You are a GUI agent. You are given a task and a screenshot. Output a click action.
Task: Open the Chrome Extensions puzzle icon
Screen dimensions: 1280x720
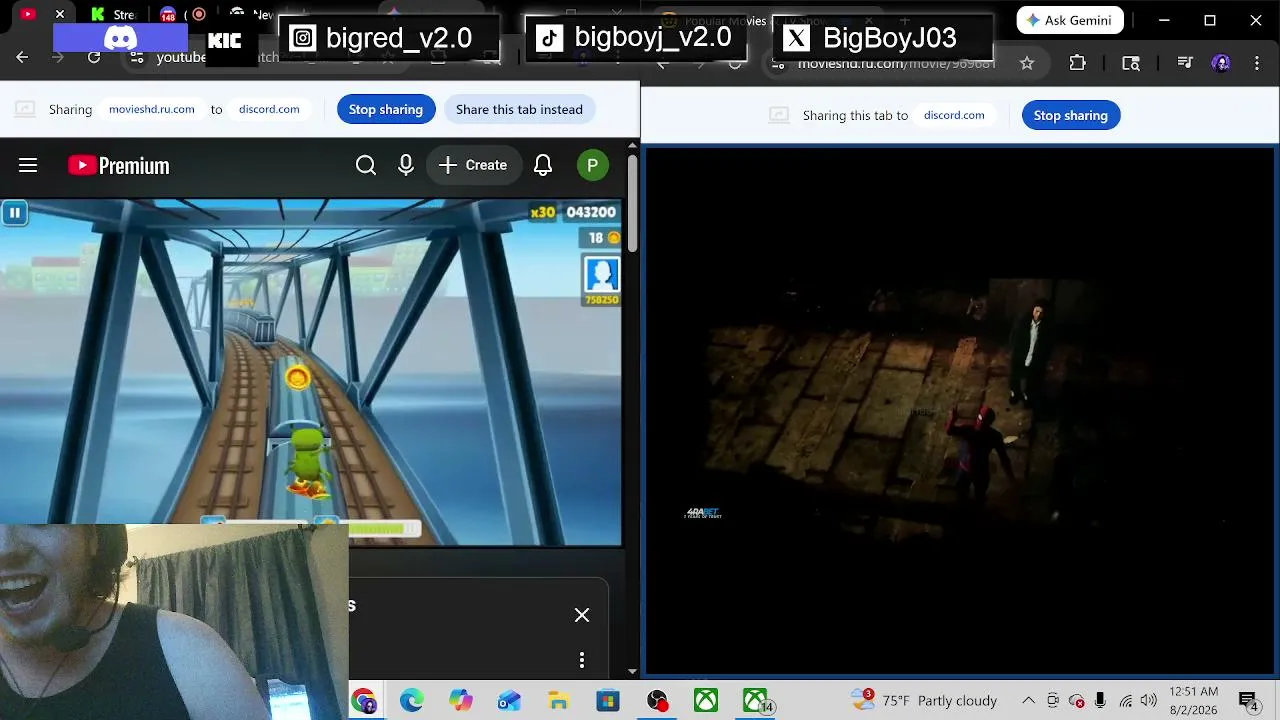click(x=1077, y=63)
